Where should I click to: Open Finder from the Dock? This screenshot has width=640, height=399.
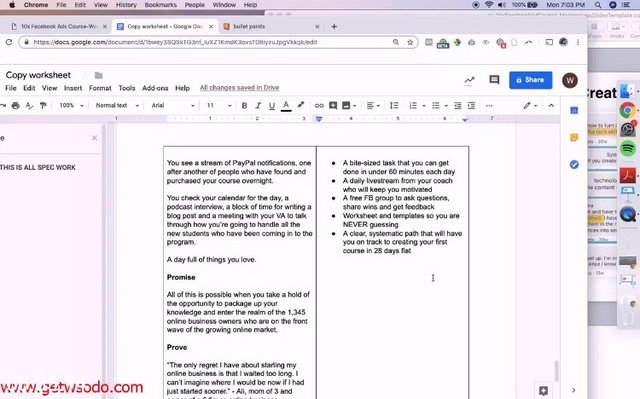(627, 91)
